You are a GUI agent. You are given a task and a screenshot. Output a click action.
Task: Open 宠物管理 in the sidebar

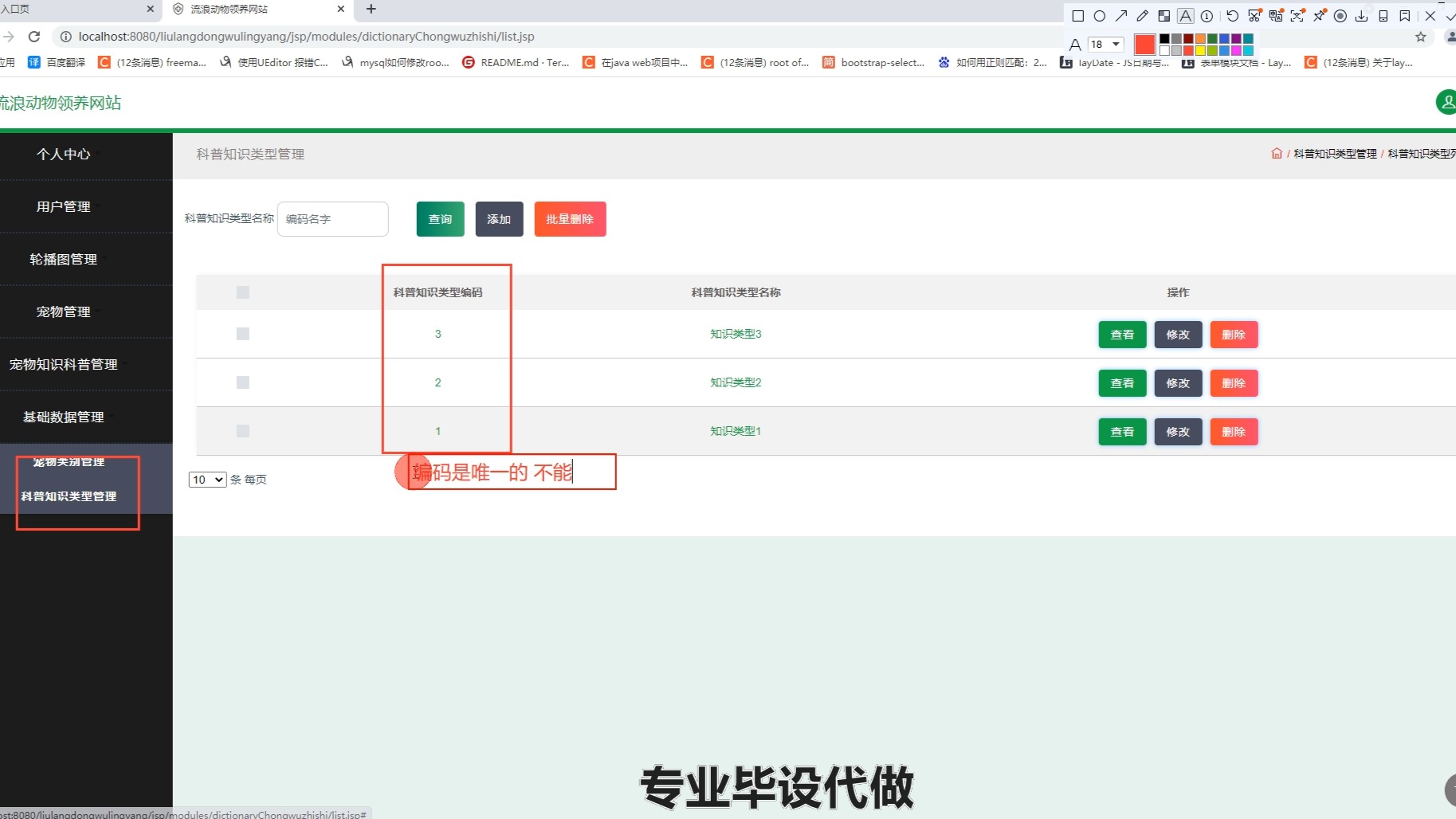(x=64, y=312)
